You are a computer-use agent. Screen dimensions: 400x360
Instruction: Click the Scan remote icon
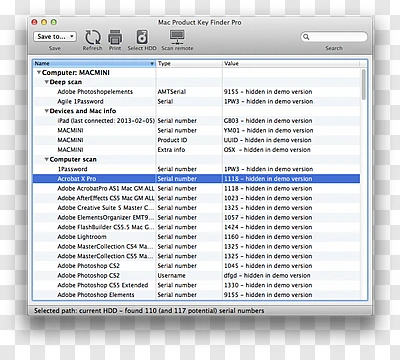pos(177,37)
